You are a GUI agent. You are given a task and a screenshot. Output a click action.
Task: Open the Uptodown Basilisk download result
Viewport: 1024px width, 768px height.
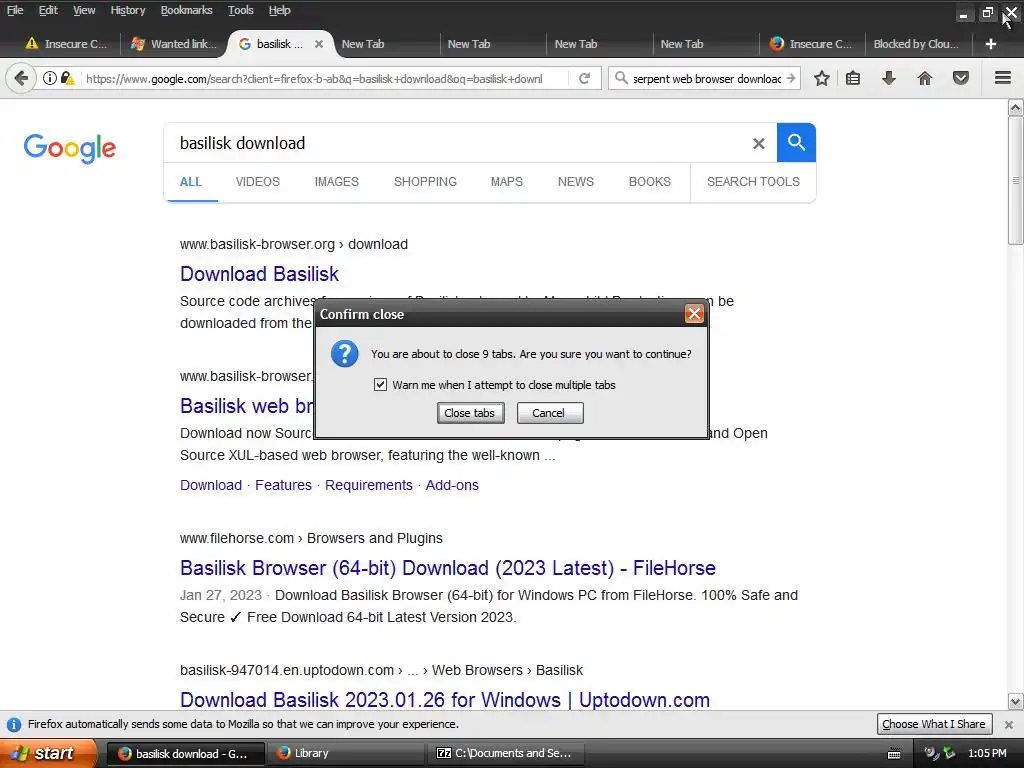coord(445,699)
